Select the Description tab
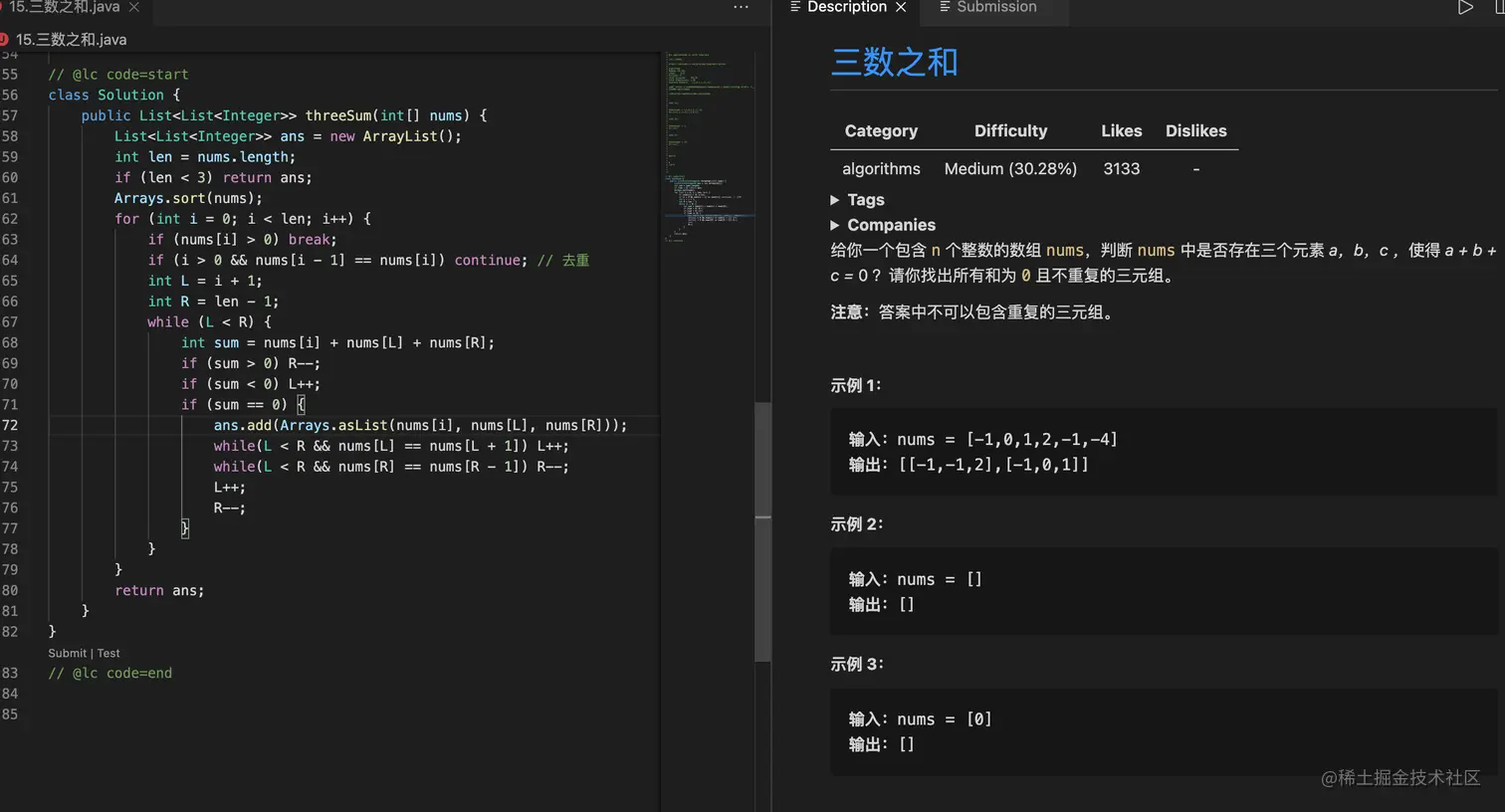1505x812 pixels. pos(847,7)
